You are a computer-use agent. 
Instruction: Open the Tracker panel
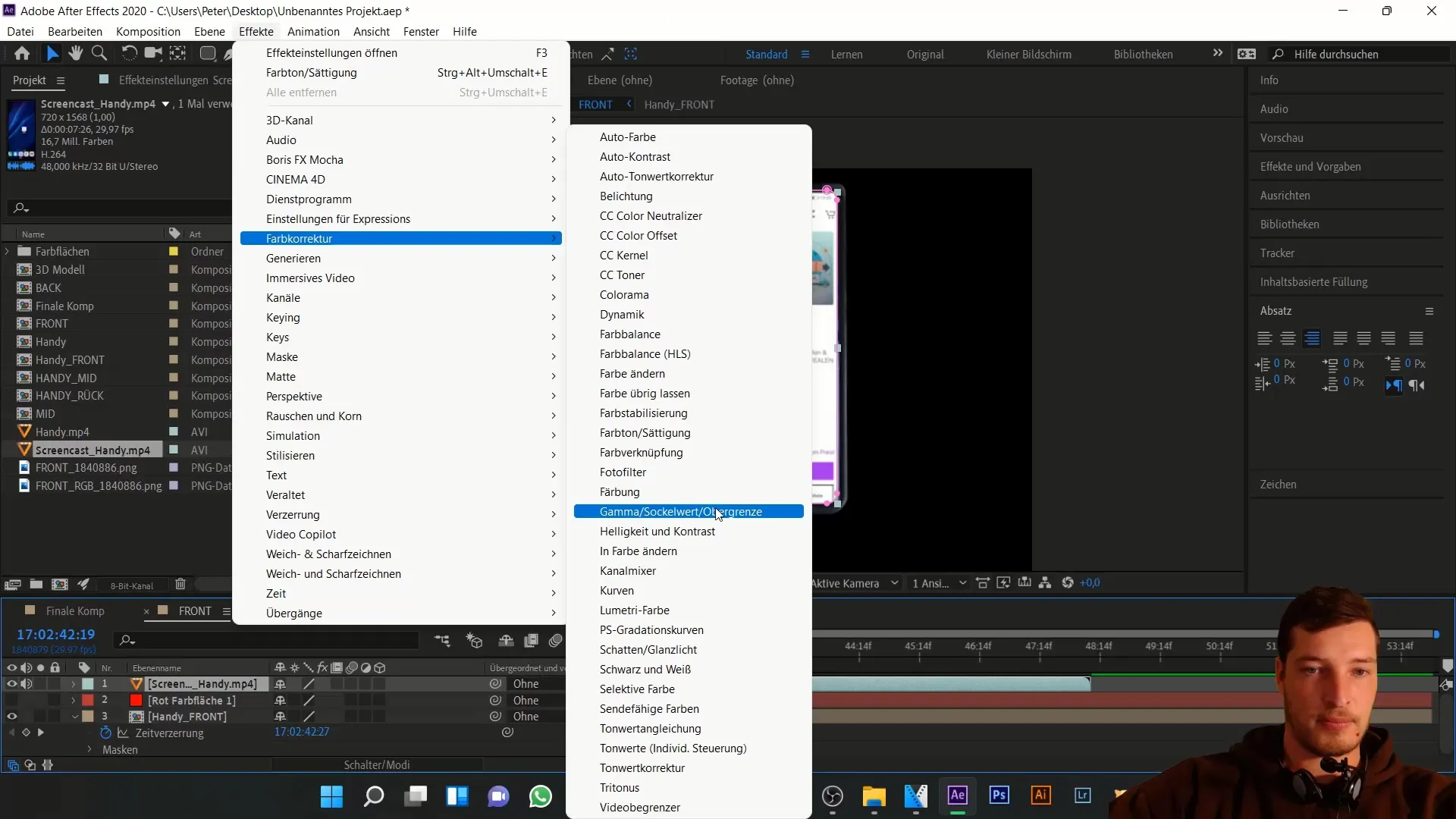(1277, 253)
